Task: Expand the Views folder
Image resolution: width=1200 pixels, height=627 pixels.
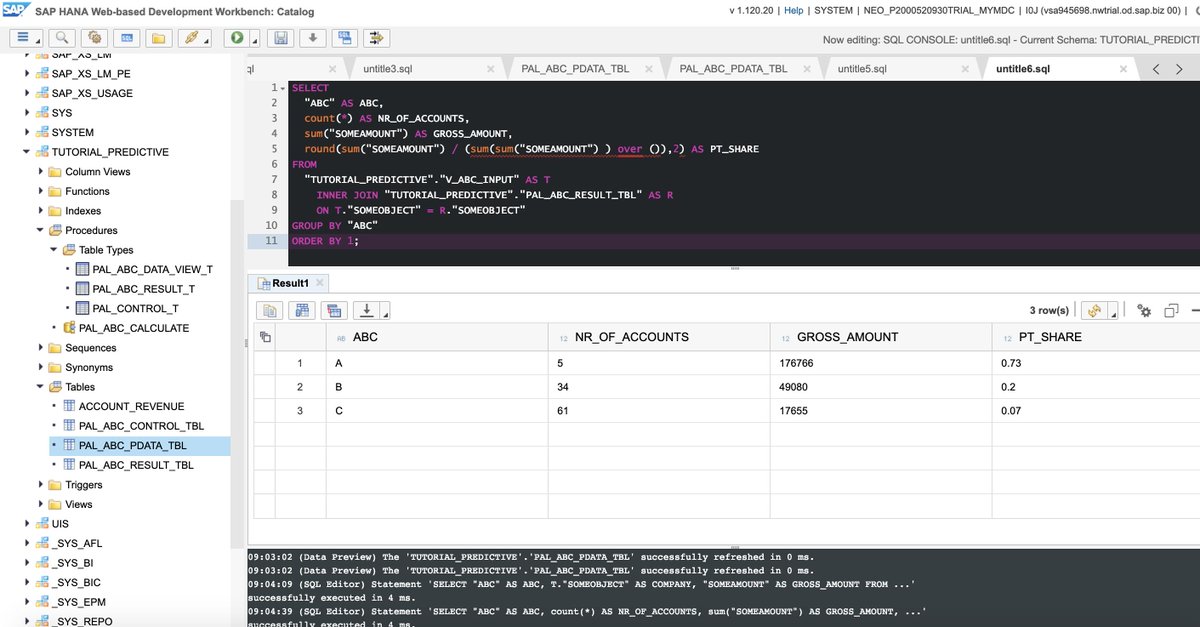Action: click(x=41, y=504)
